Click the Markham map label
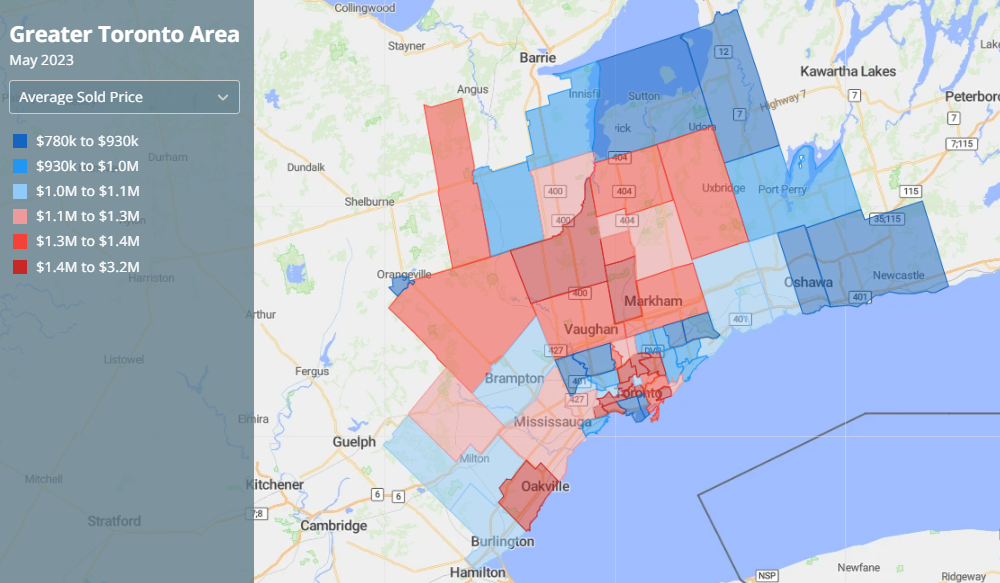The height and width of the screenshot is (583, 1000). click(x=652, y=301)
